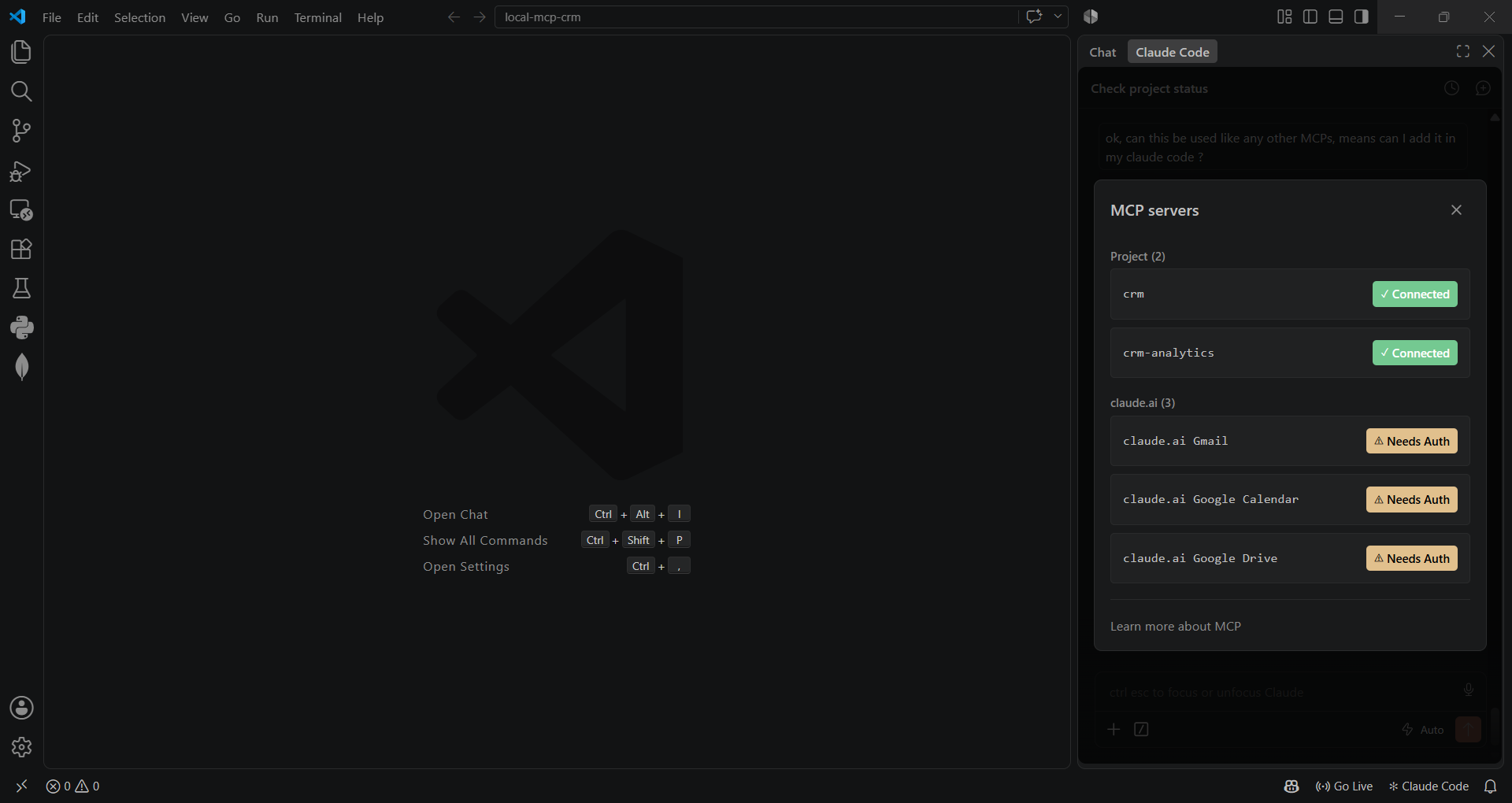Open the Run and Debug view
Viewport: 1512px width, 803px height.
pyautogui.click(x=21, y=171)
